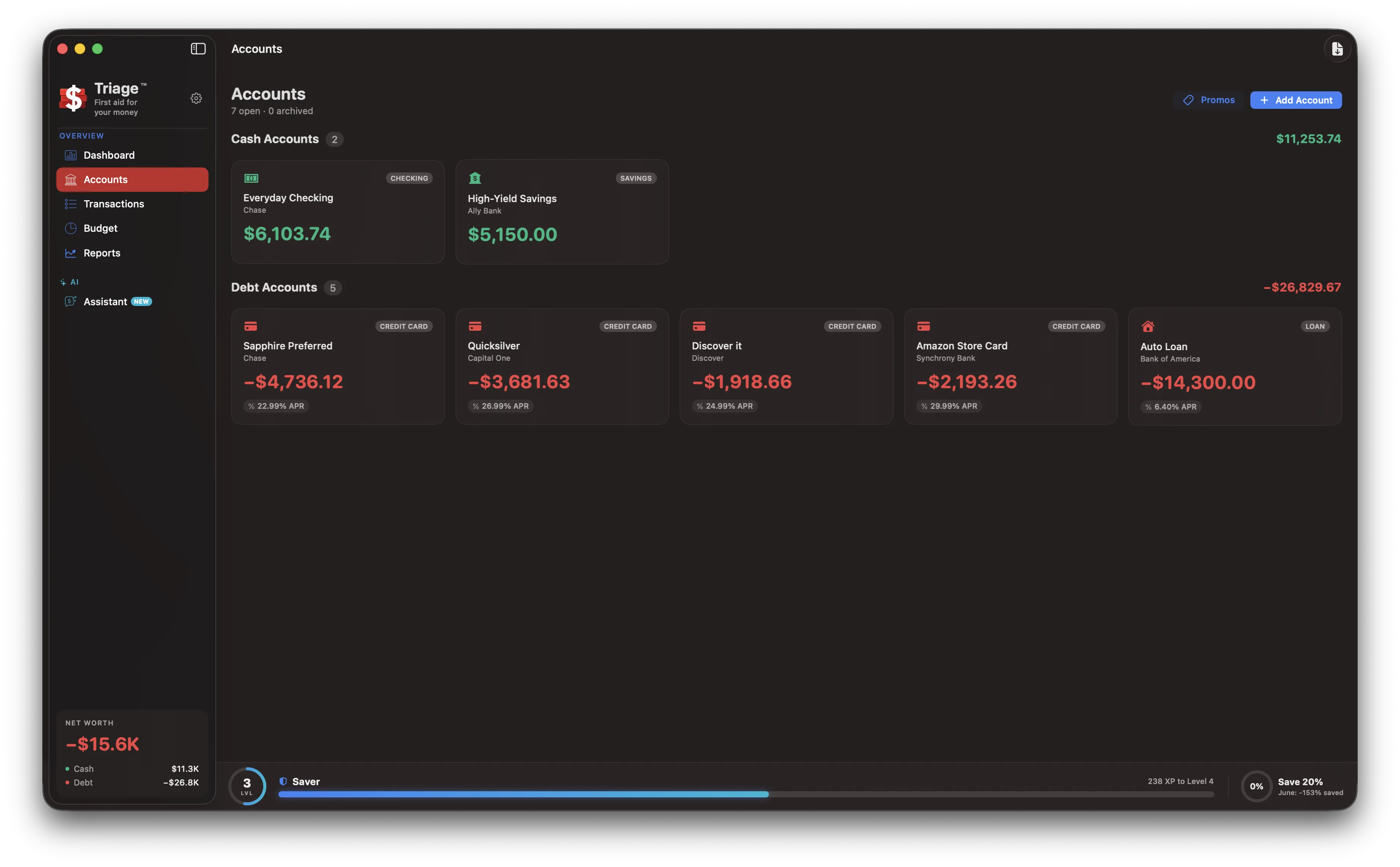
Task: Click the "238 XP to Level 4" text
Action: click(x=1180, y=781)
